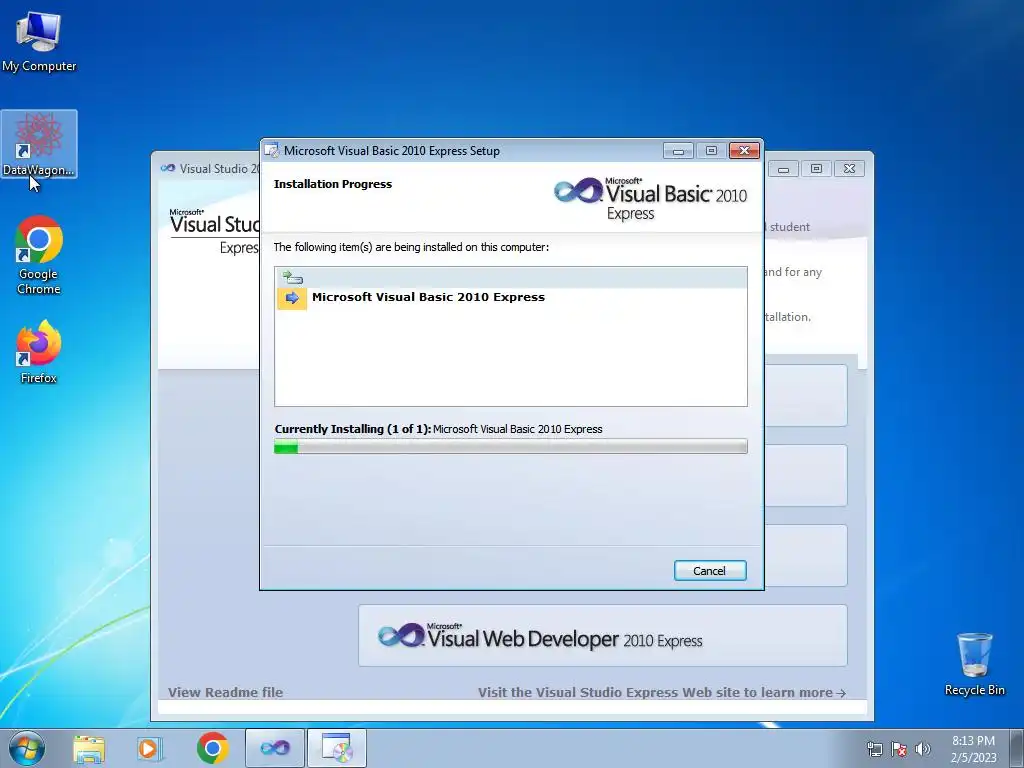Click the install list header icon
This screenshot has height=768, width=1024.
click(x=292, y=278)
